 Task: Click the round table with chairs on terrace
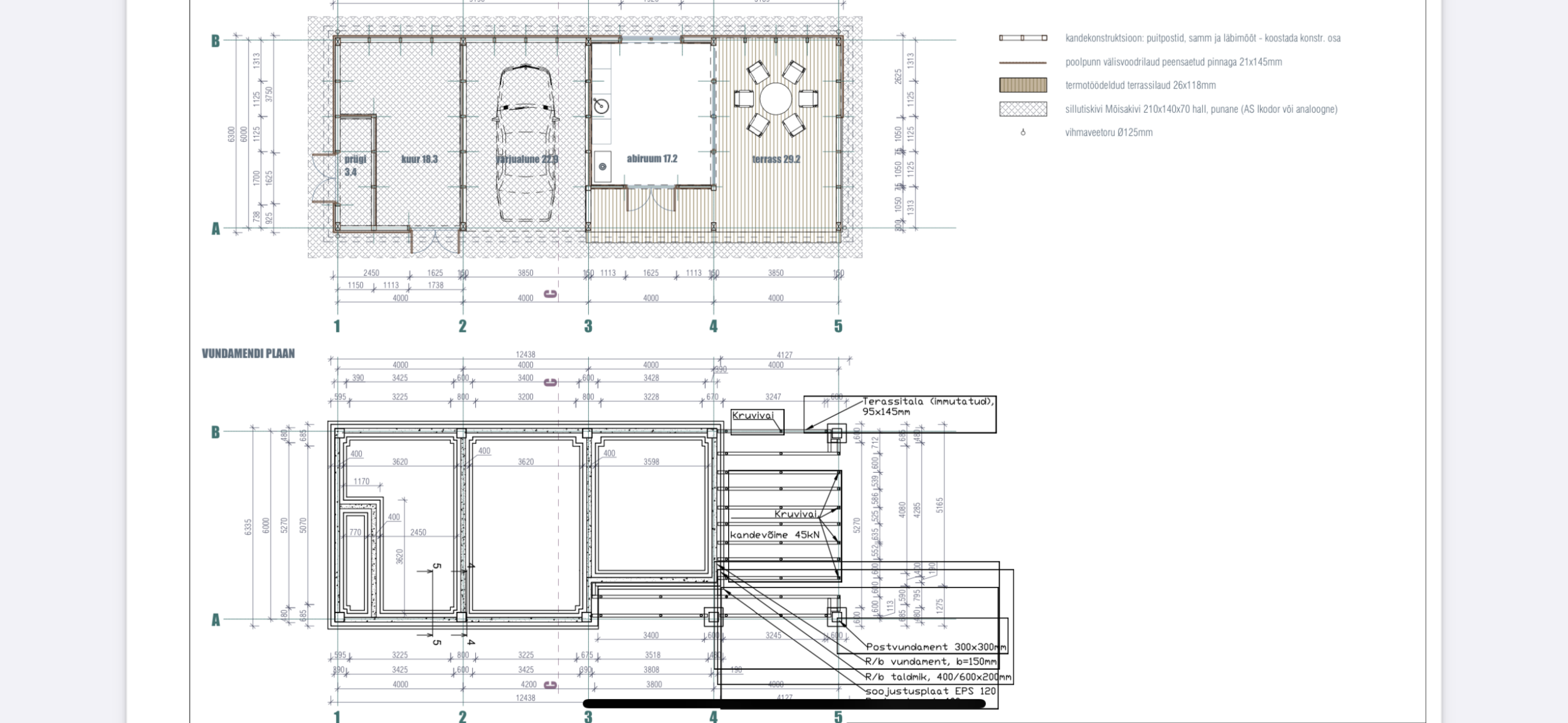[776, 99]
